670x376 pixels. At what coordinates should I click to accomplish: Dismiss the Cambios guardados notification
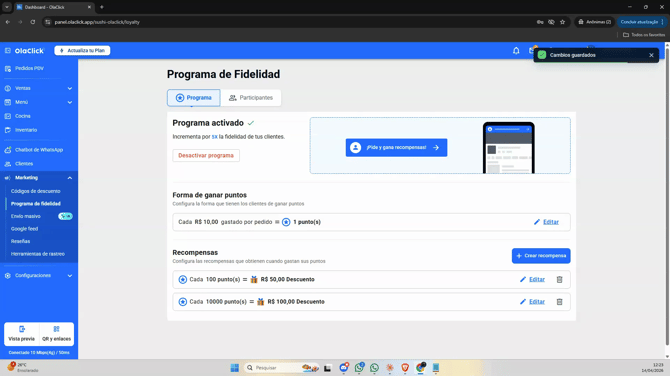(651, 55)
